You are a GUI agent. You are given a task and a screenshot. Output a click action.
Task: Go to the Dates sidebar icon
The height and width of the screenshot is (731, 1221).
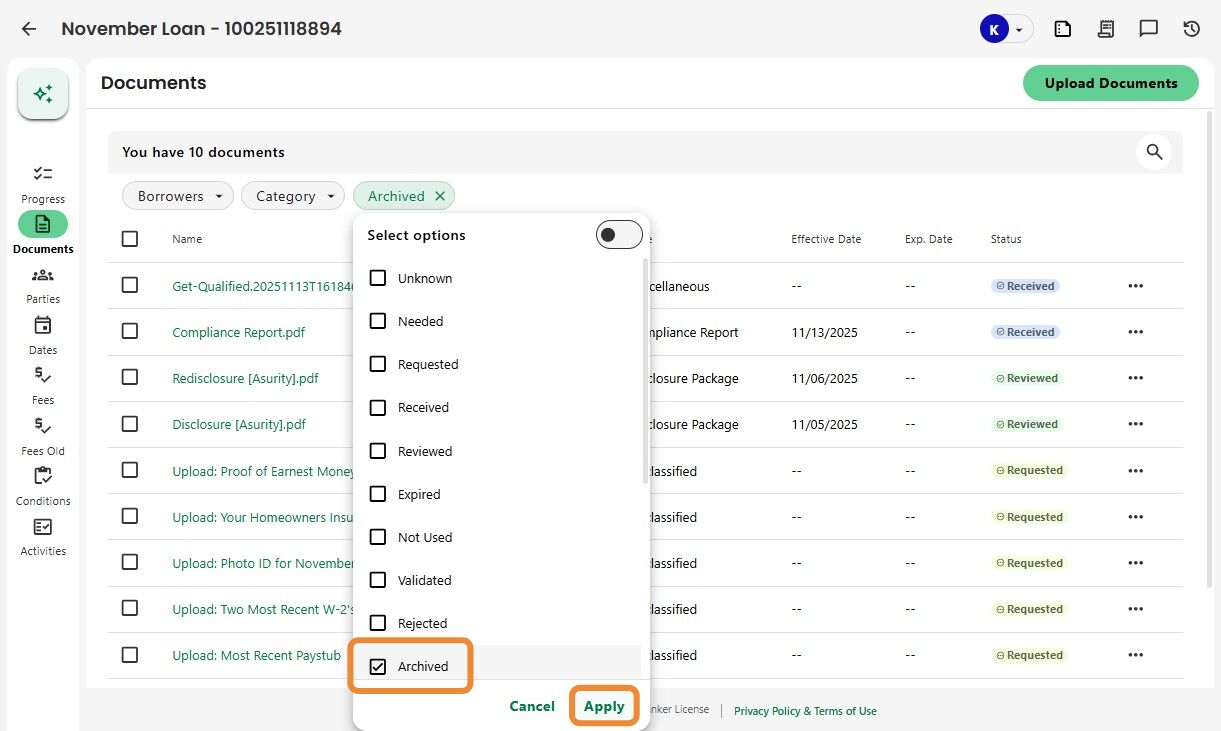tap(43, 326)
